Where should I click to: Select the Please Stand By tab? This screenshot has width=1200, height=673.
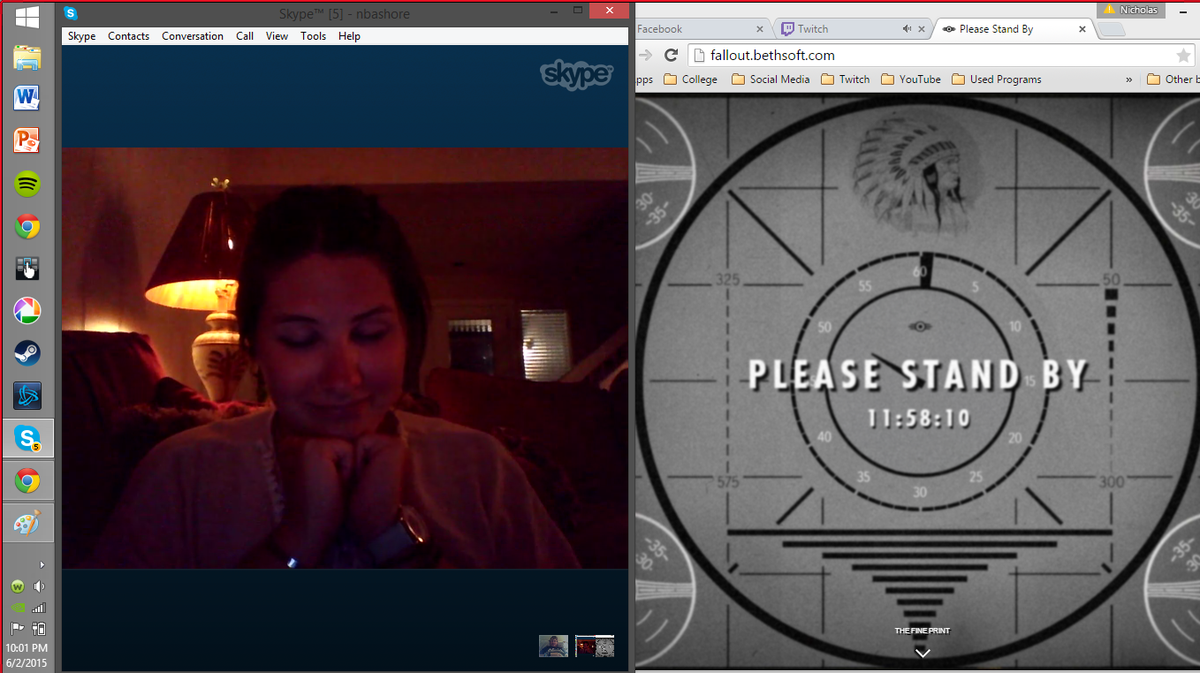click(x=1010, y=29)
